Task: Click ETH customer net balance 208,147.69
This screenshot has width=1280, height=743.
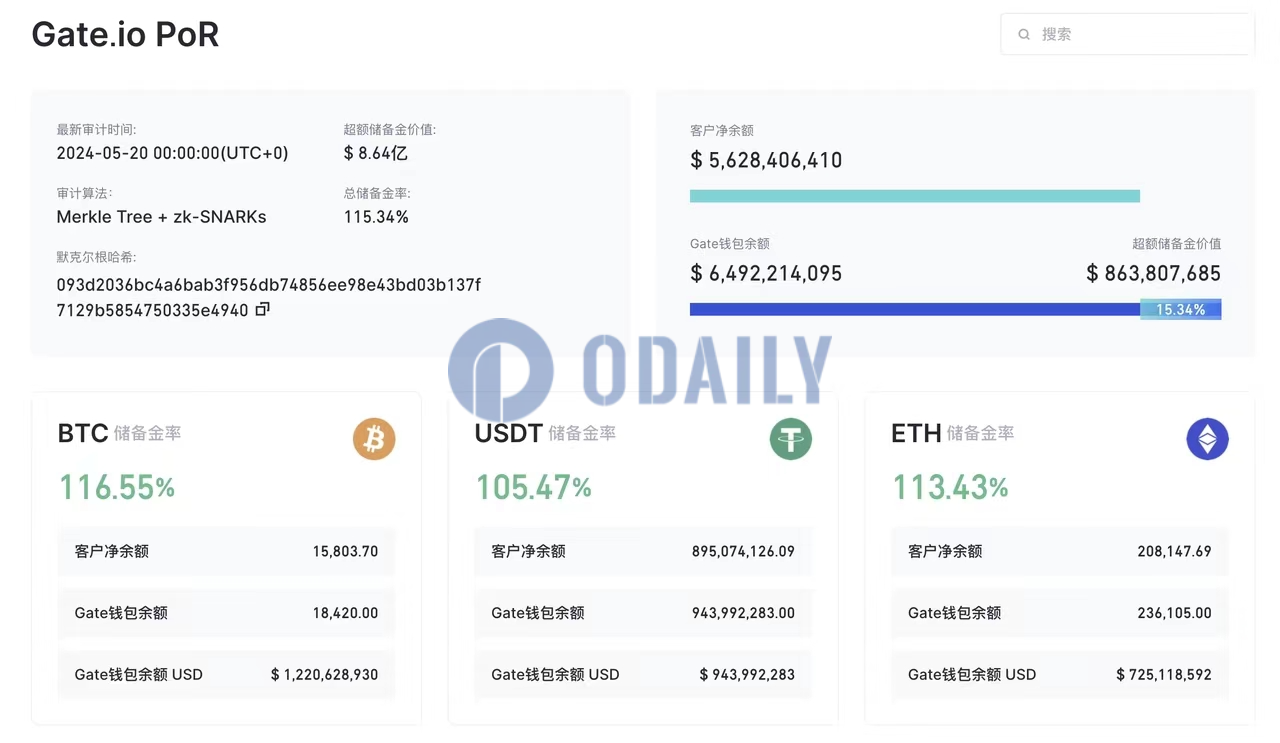Action: [1174, 551]
